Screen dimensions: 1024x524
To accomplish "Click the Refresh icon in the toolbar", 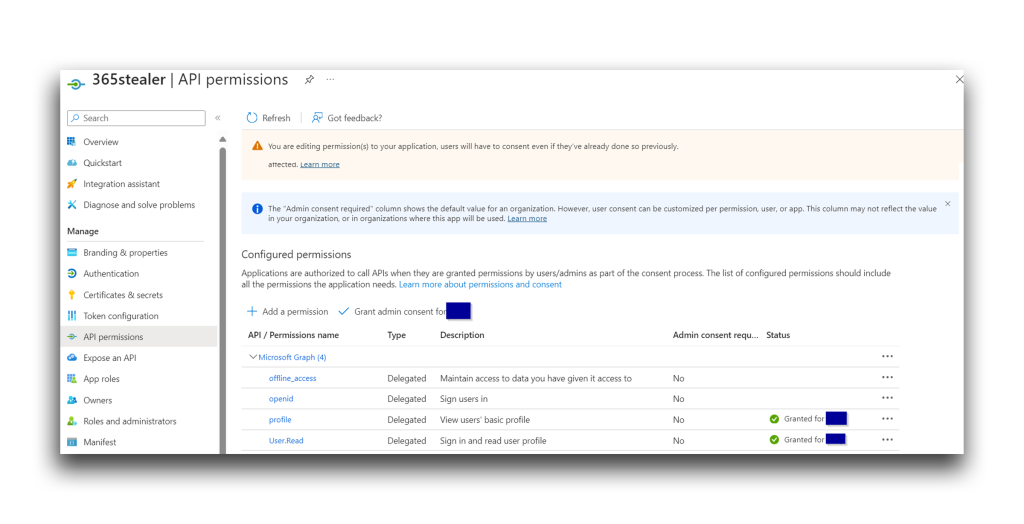I will (x=251, y=118).
